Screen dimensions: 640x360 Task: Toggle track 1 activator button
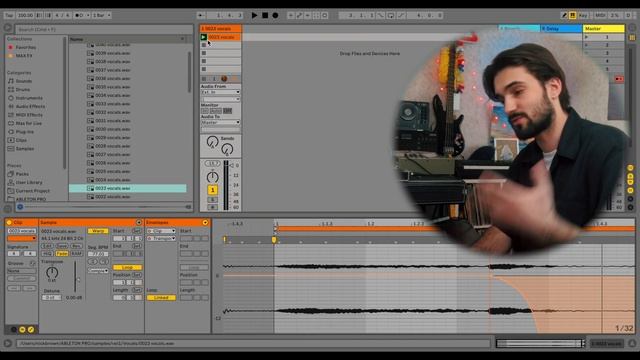[212, 190]
